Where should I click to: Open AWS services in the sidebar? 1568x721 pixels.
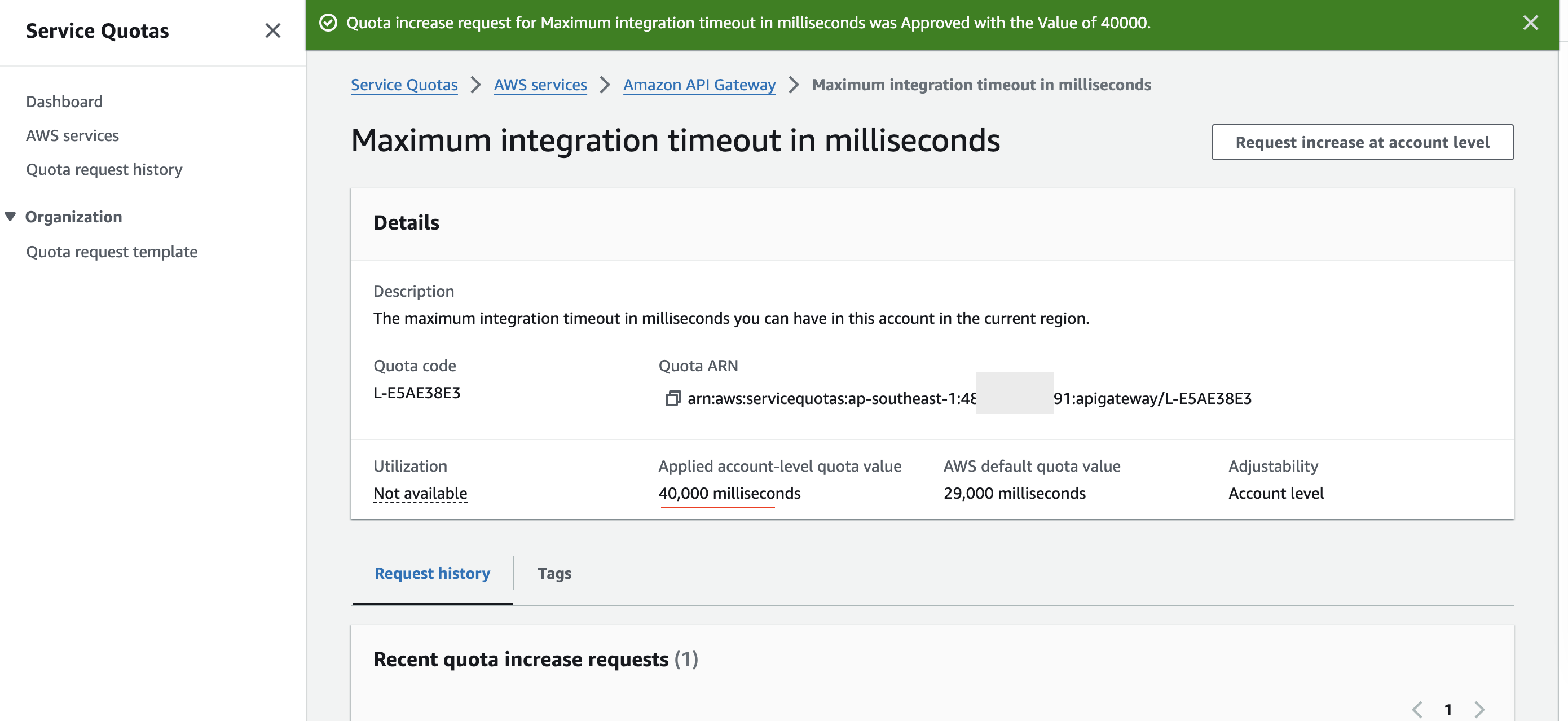[x=72, y=135]
